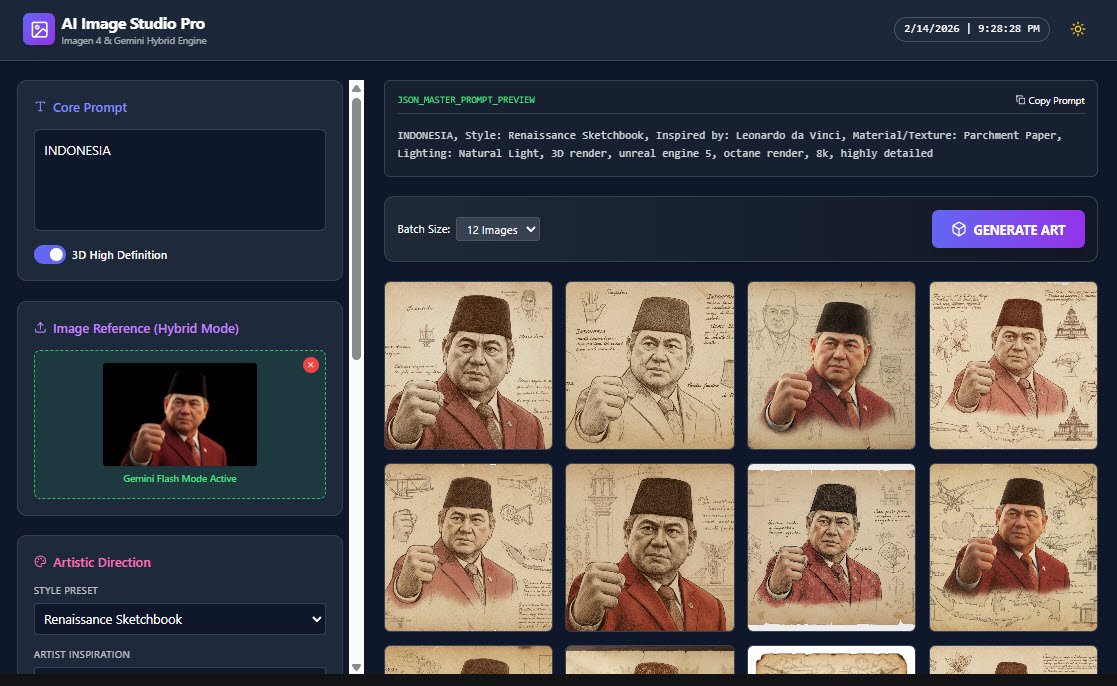
Task: Click the Core Prompt text icon
Action: click(40, 107)
